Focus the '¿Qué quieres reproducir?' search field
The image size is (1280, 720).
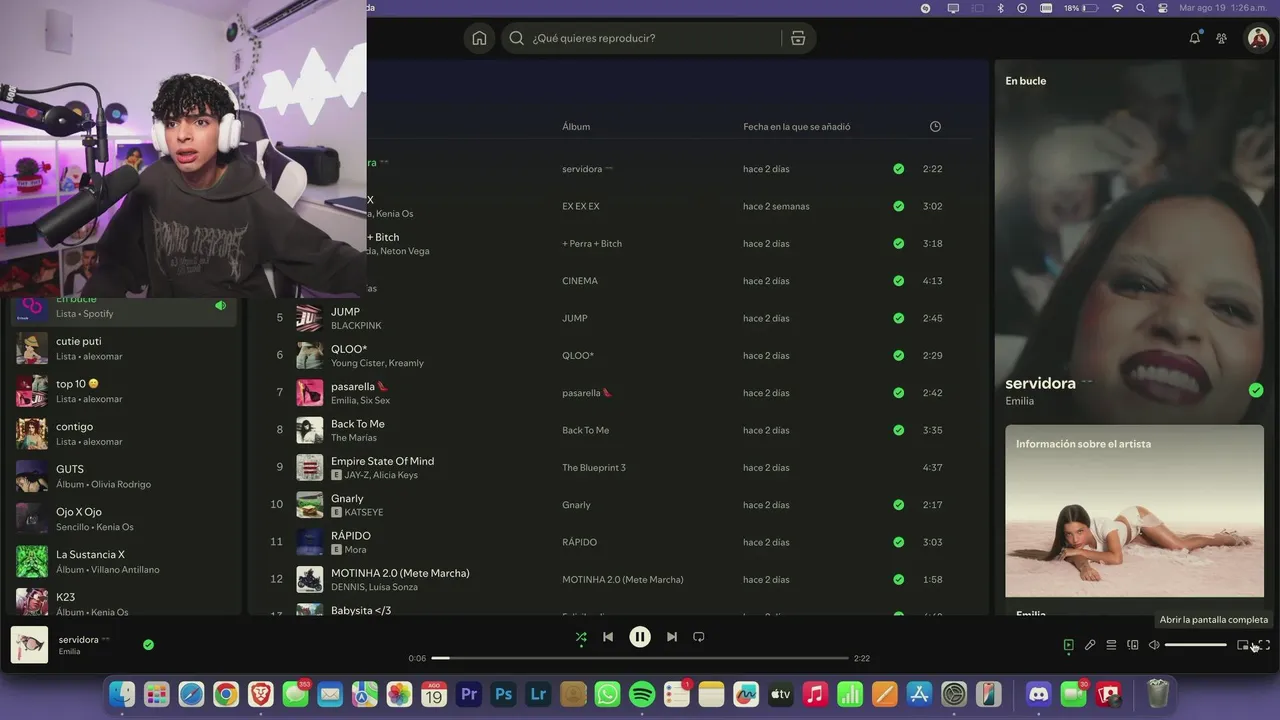(x=640, y=38)
